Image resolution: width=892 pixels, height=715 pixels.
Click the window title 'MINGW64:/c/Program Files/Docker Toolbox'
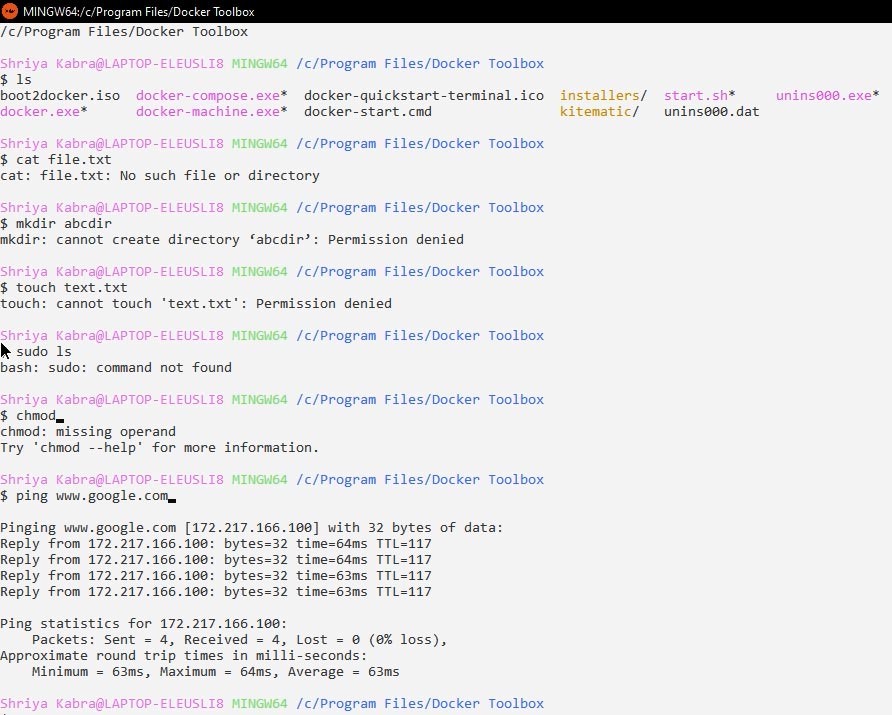[x=139, y=11]
